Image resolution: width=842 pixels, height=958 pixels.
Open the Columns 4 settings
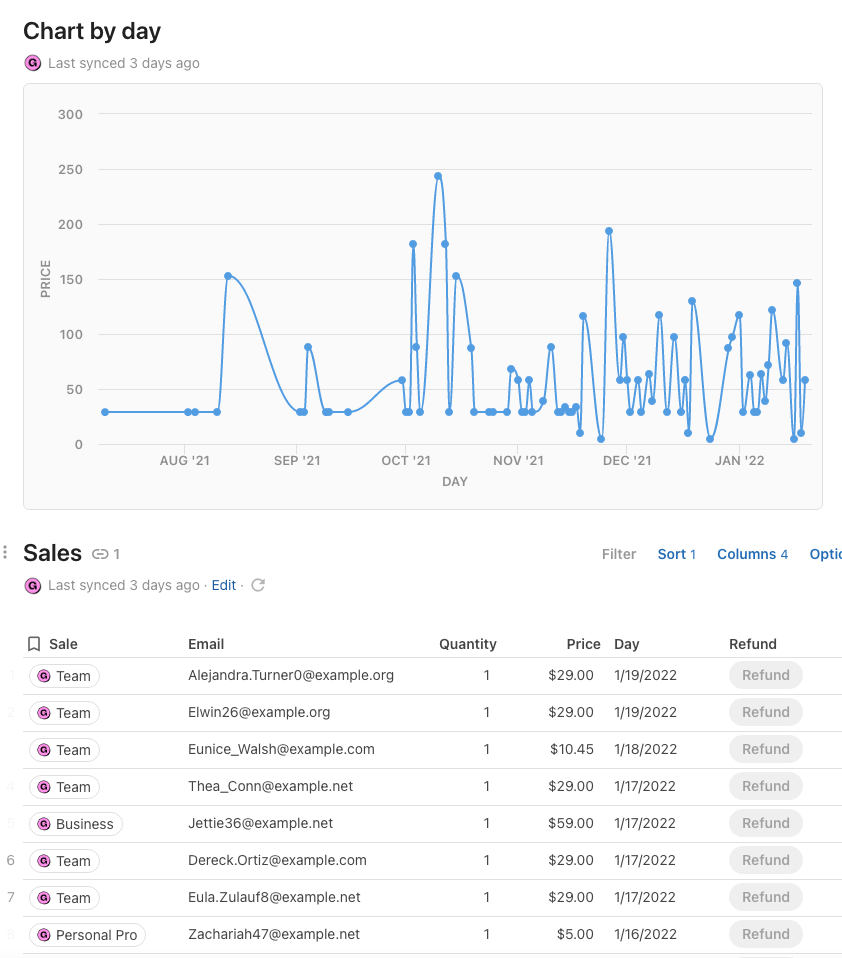coord(752,554)
